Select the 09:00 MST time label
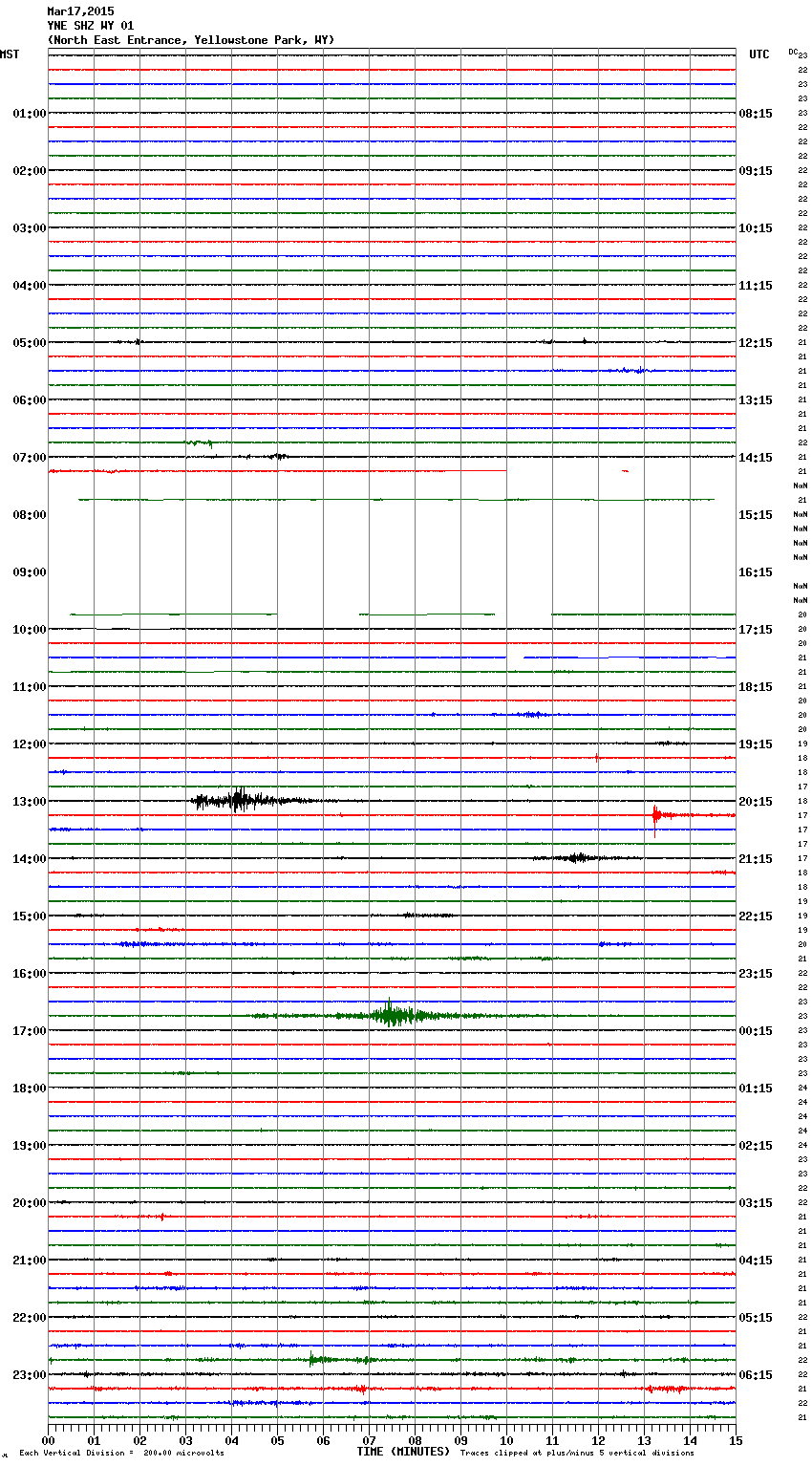Screen dimensions: 812x1466 pyautogui.click(x=30, y=571)
